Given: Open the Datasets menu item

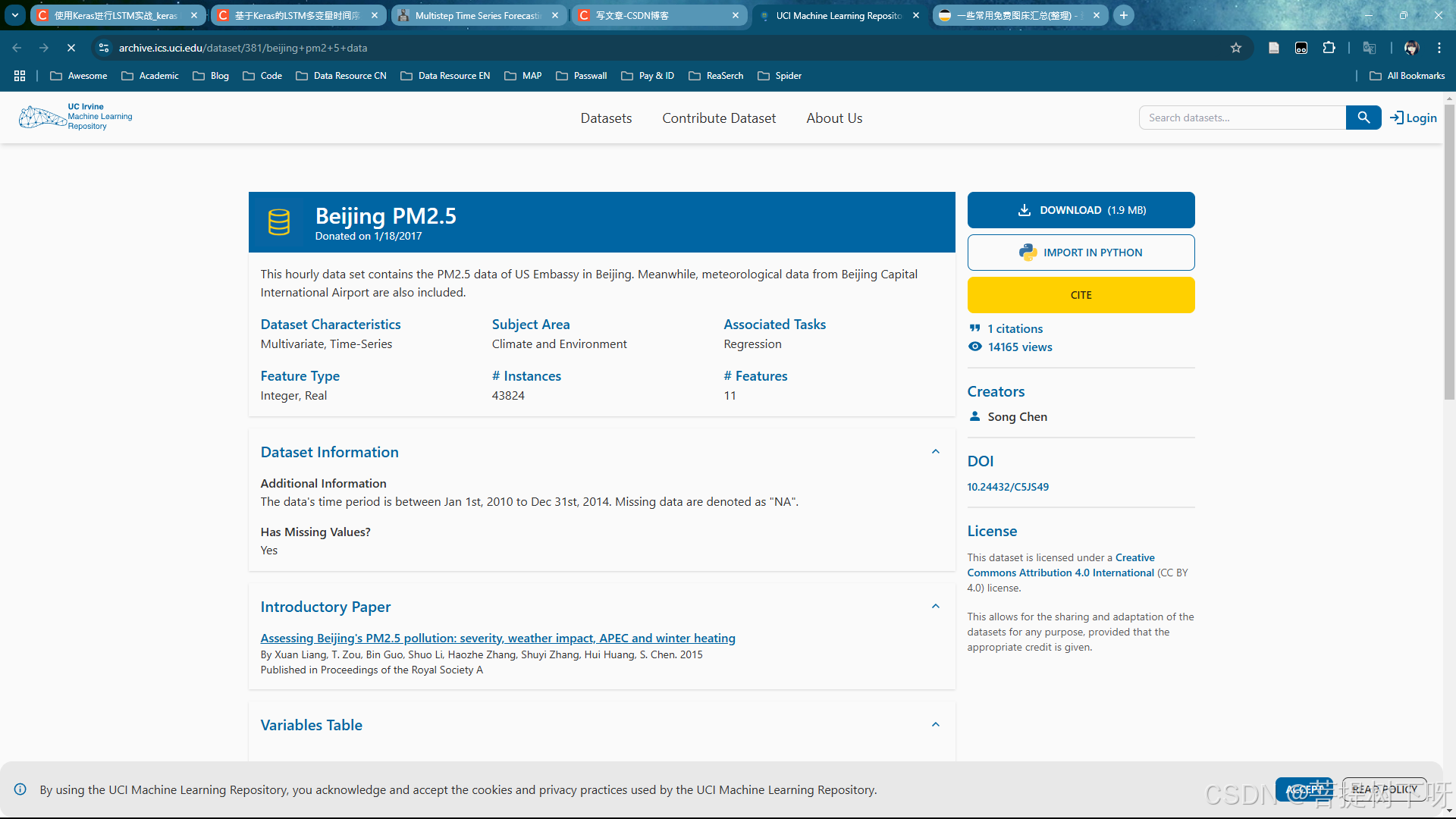Looking at the screenshot, I should [606, 118].
